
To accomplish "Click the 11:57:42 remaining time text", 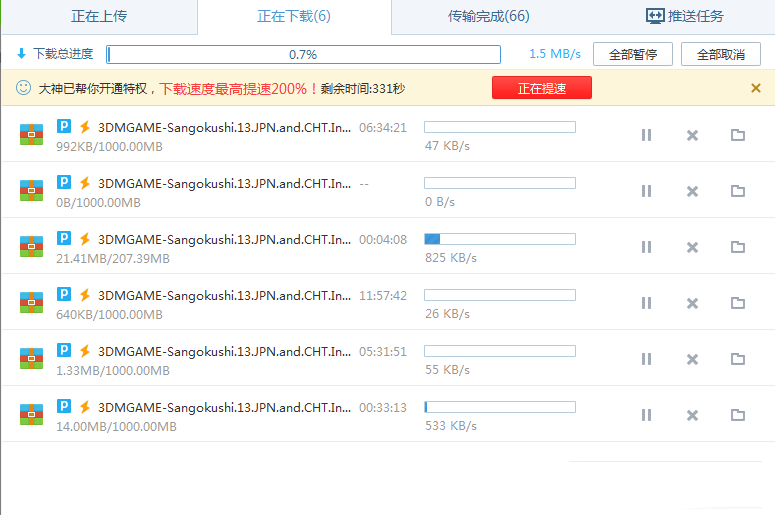I will pyautogui.click(x=383, y=296).
